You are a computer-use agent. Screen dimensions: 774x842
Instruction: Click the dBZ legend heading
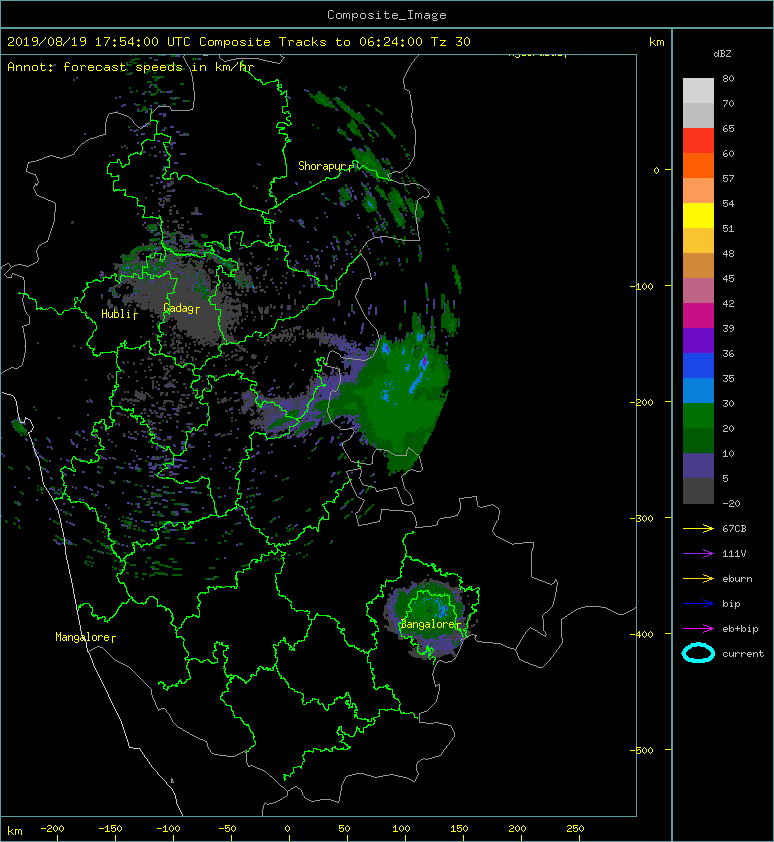[x=722, y=54]
